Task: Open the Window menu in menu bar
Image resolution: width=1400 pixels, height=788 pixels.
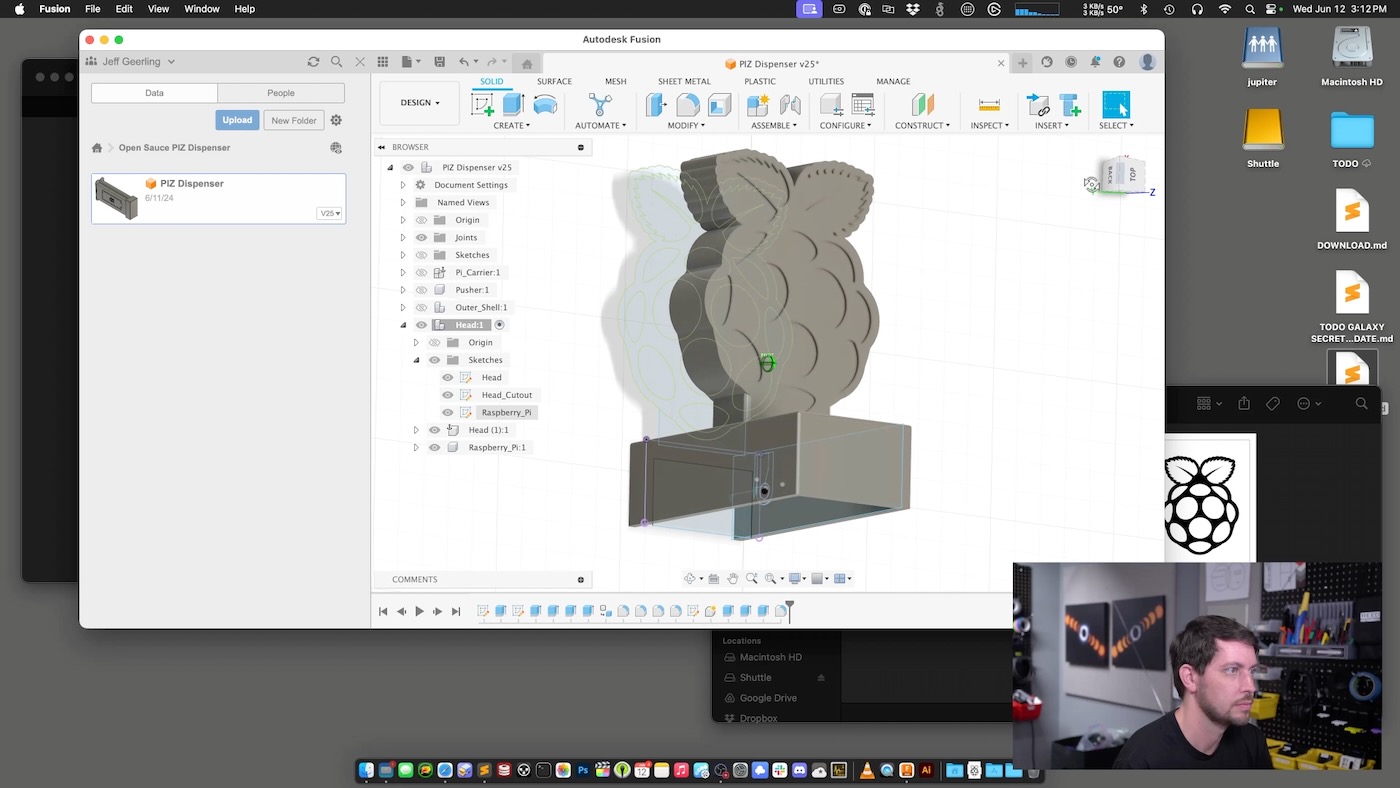Action: point(202,9)
